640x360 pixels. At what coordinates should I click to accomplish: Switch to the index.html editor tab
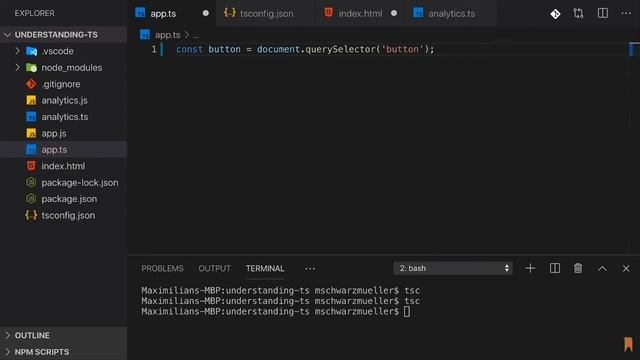(360, 13)
